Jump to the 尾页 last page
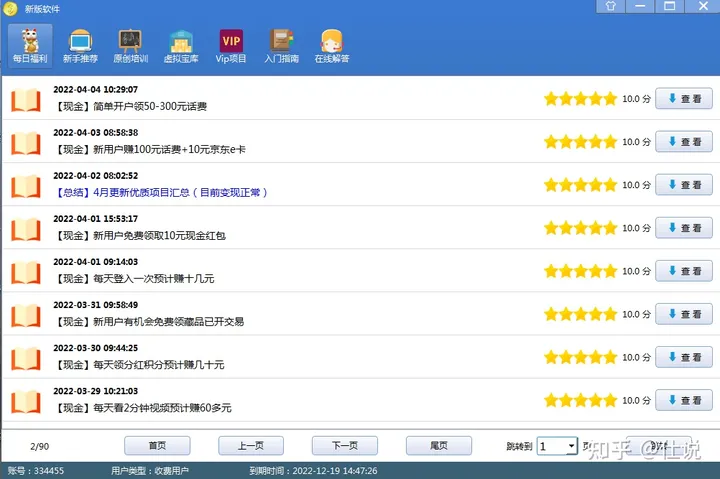The height and width of the screenshot is (479, 720). click(x=438, y=446)
